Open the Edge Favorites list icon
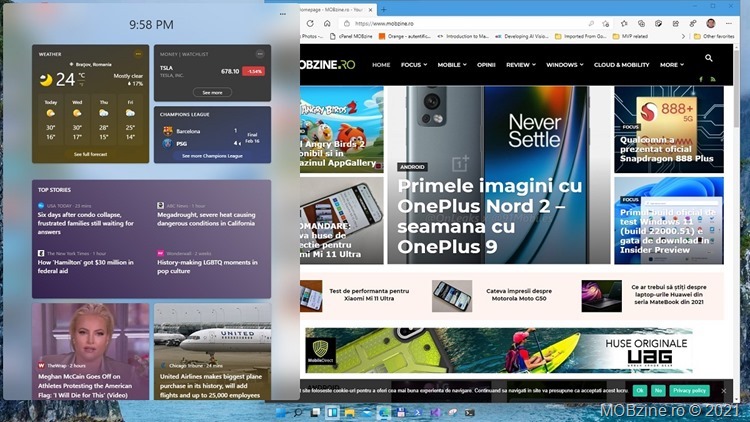 tap(624, 23)
